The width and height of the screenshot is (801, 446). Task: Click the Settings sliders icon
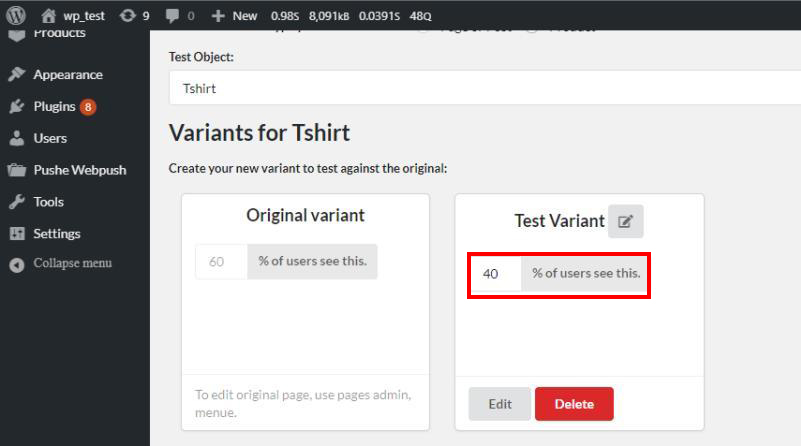tap(17, 233)
